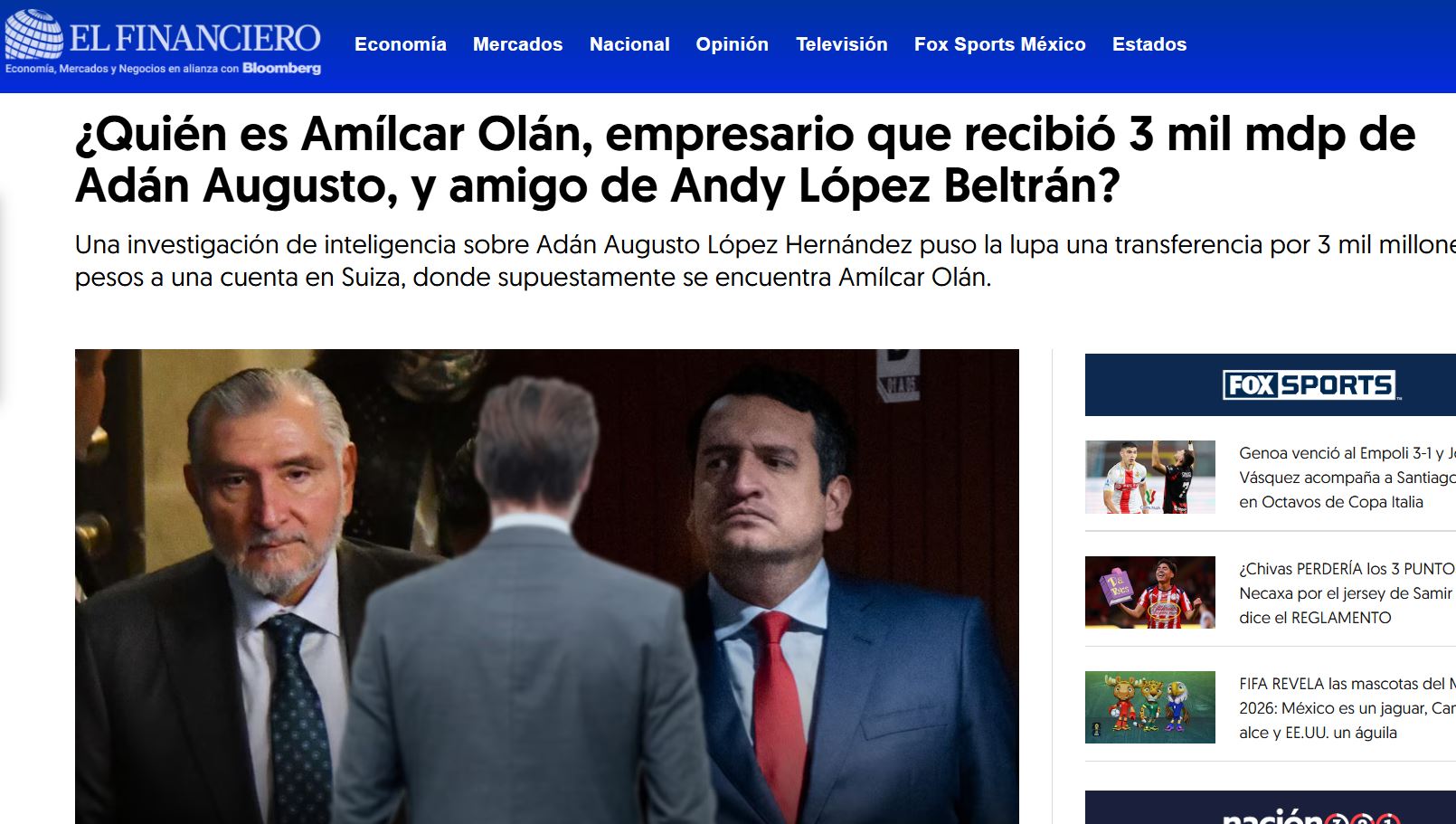
Task: Open Chivas jersey story thumbnail
Action: pyautogui.click(x=1149, y=592)
